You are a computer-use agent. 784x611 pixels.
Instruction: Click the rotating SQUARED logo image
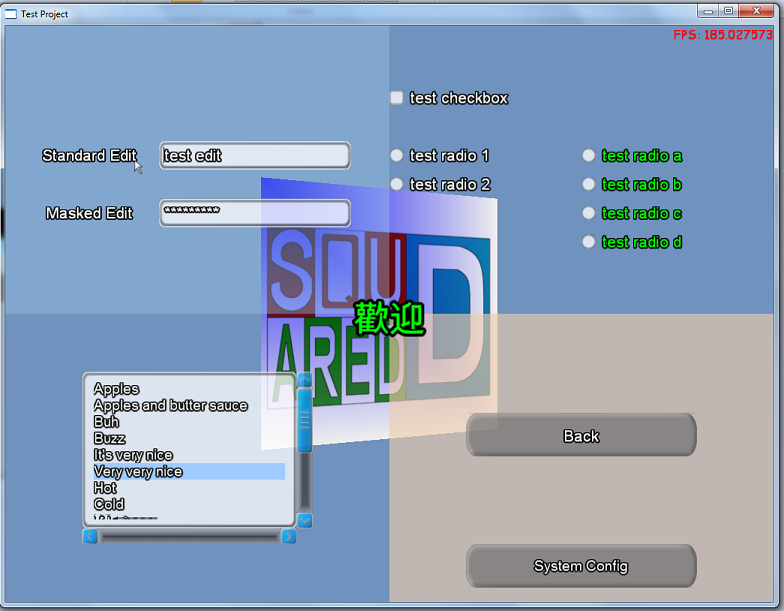(x=379, y=315)
